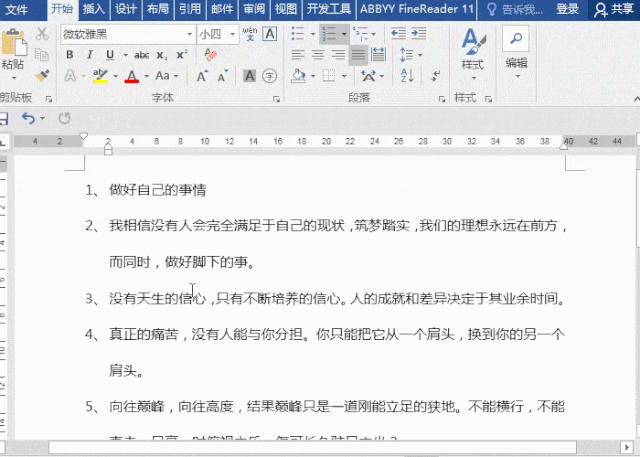Click the horizontal scrollbar right arrow
Screen dimensions: 640x457
tap(627, 447)
